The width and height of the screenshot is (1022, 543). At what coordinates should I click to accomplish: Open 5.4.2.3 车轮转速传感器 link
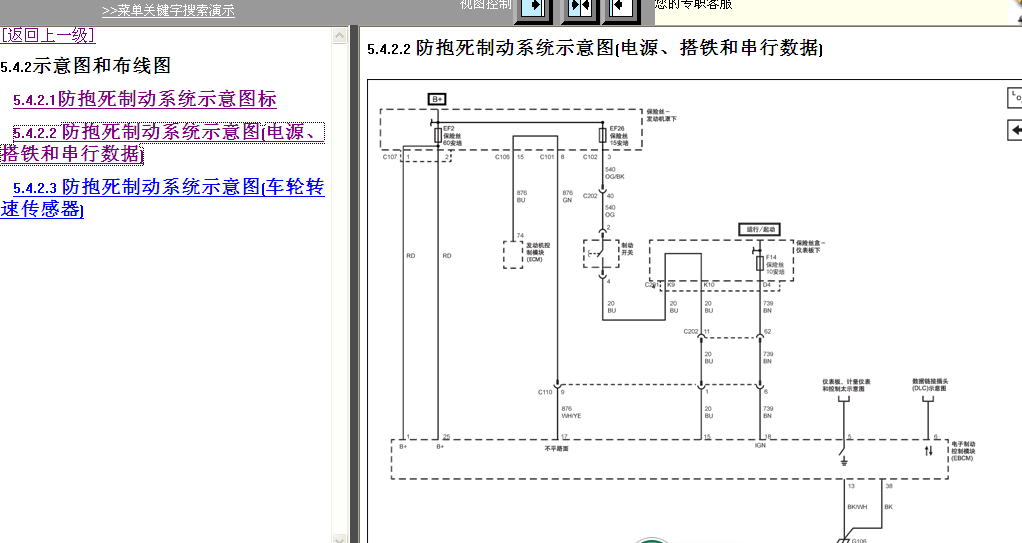(x=162, y=198)
